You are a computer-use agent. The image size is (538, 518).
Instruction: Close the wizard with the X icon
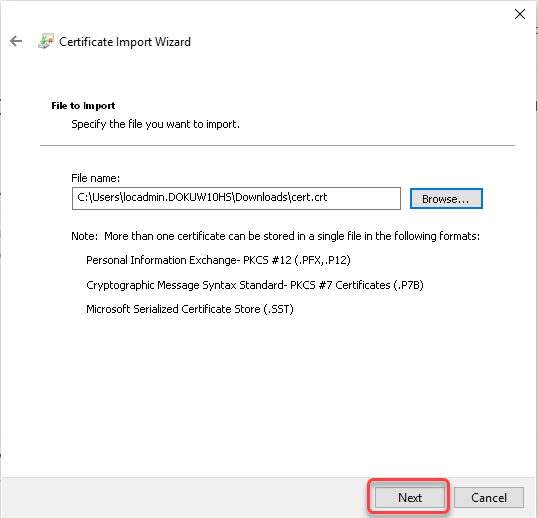520,14
